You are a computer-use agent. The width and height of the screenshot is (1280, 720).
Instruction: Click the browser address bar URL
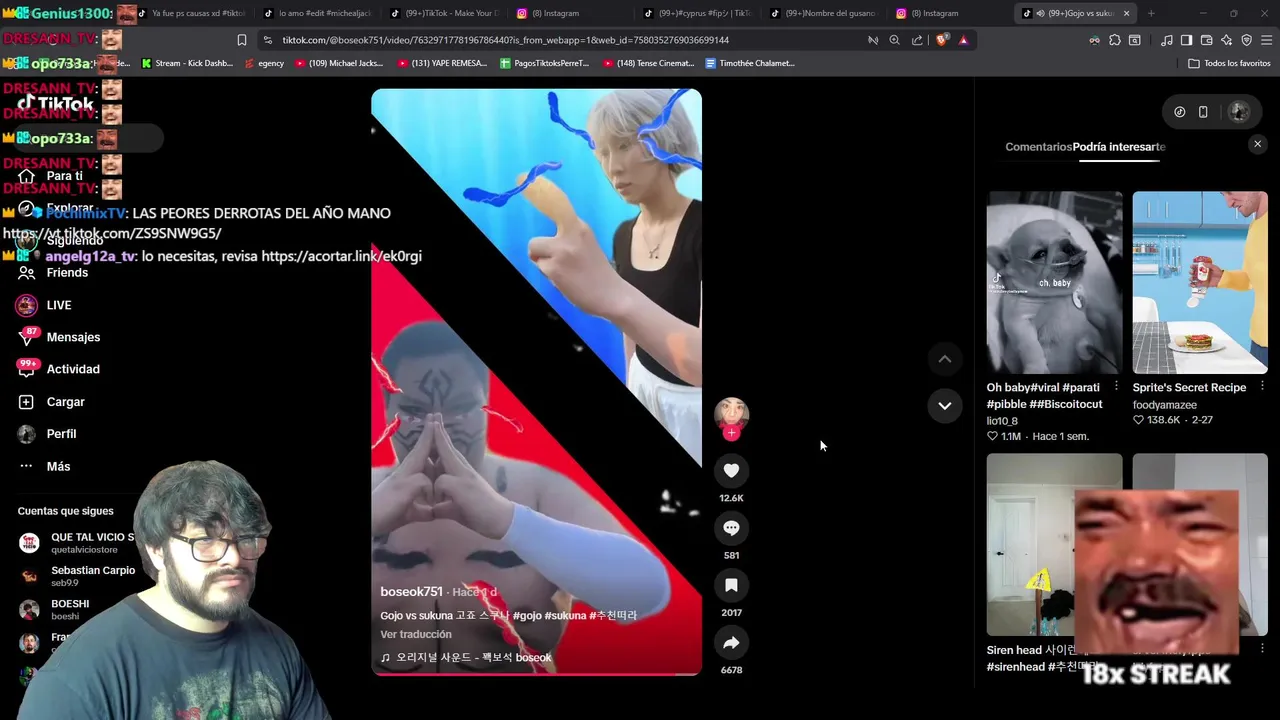coord(505,40)
